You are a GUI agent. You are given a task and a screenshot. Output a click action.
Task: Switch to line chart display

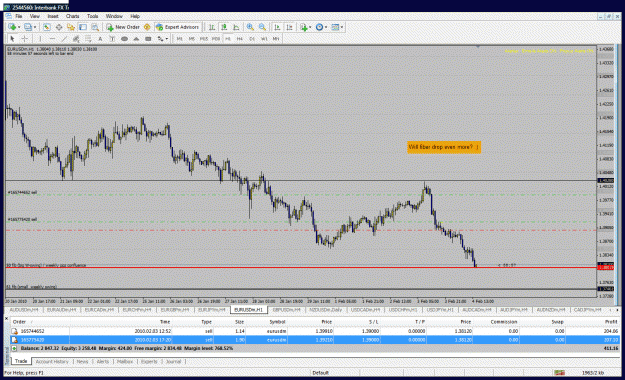coord(236,27)
